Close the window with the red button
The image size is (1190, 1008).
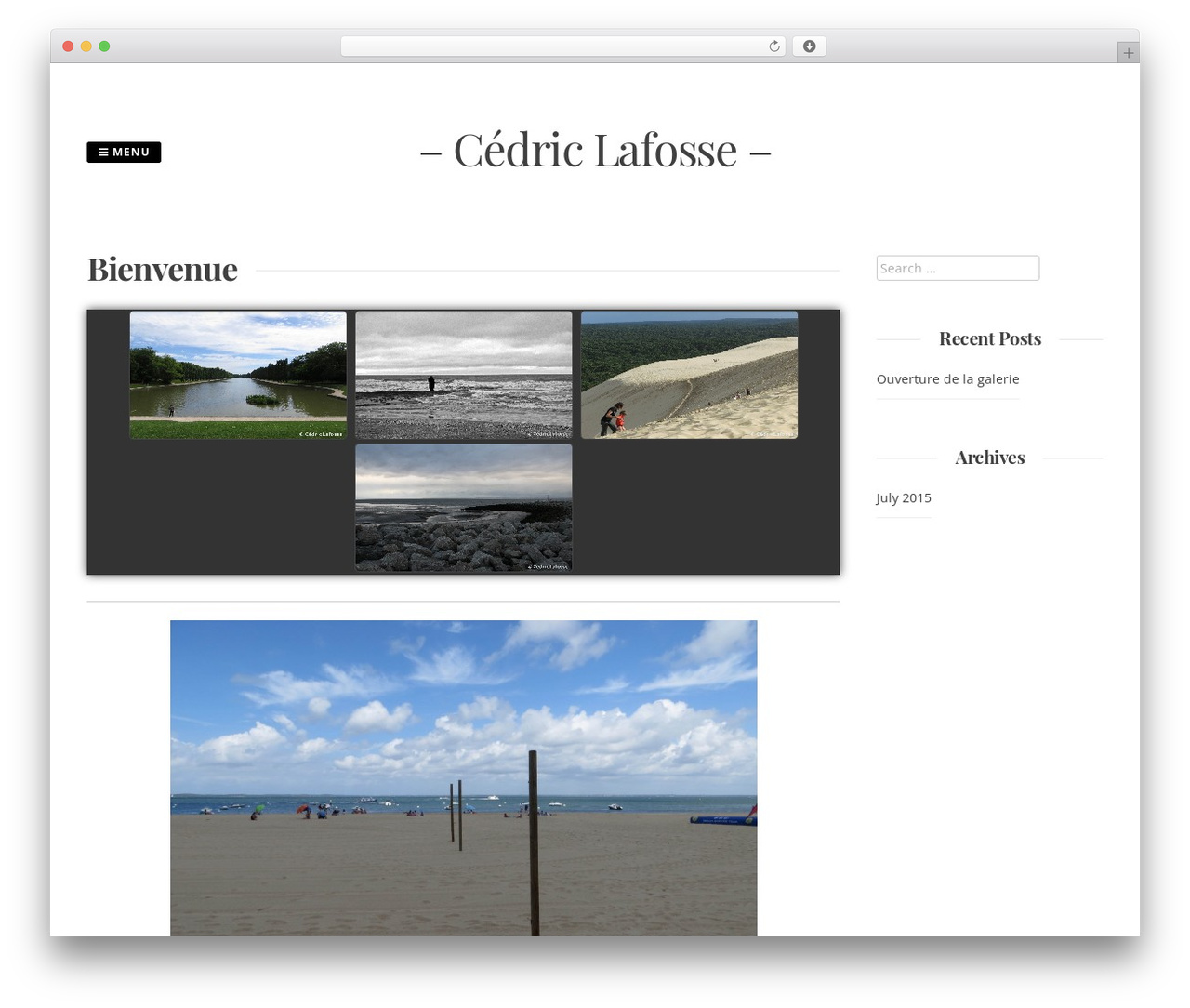click(68, 46)
